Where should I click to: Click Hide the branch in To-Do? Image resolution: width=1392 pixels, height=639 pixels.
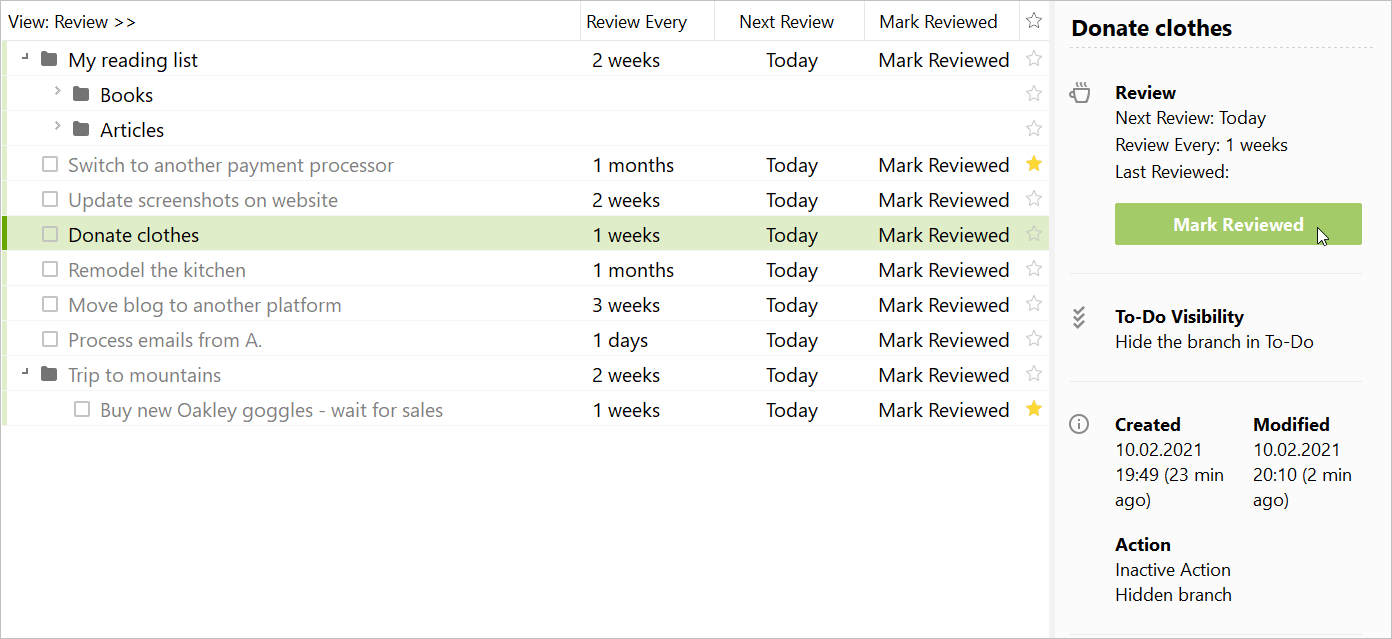(1214, 341)
